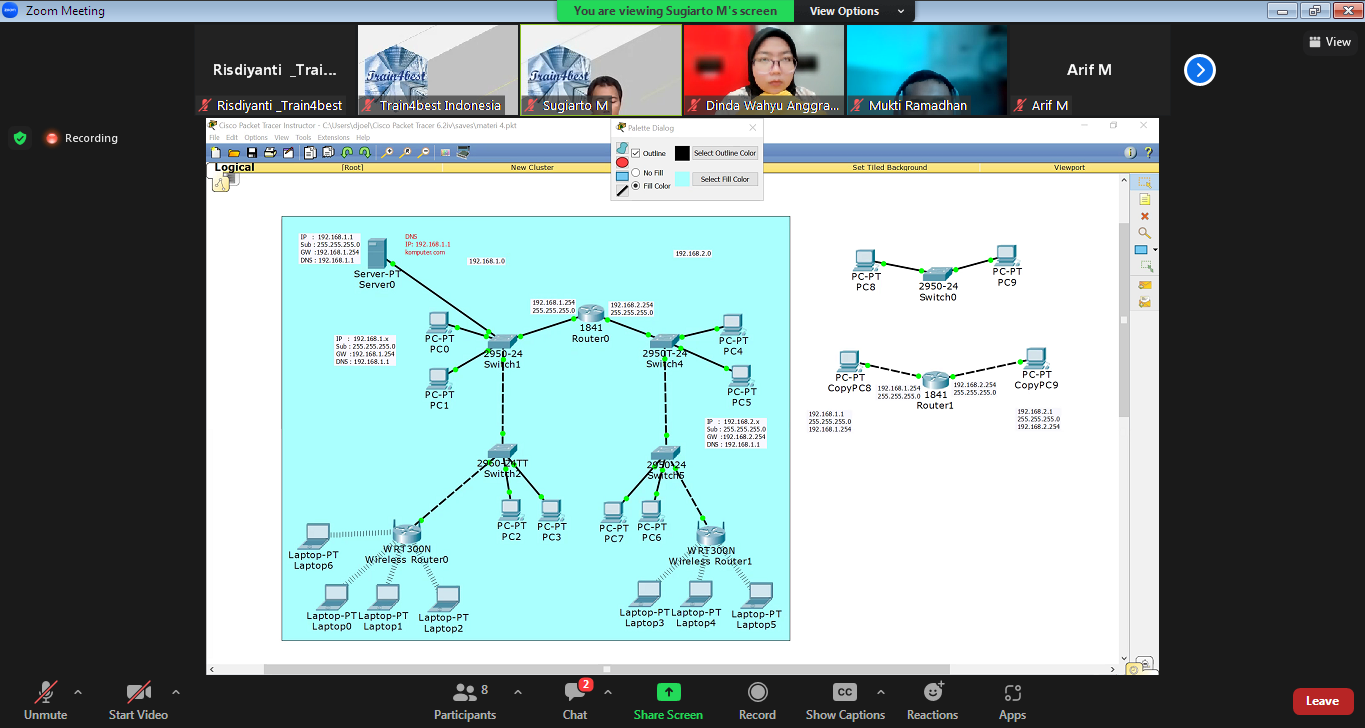
Task: Leave the Zoom meeting
Action: (x=1322, y=701)
